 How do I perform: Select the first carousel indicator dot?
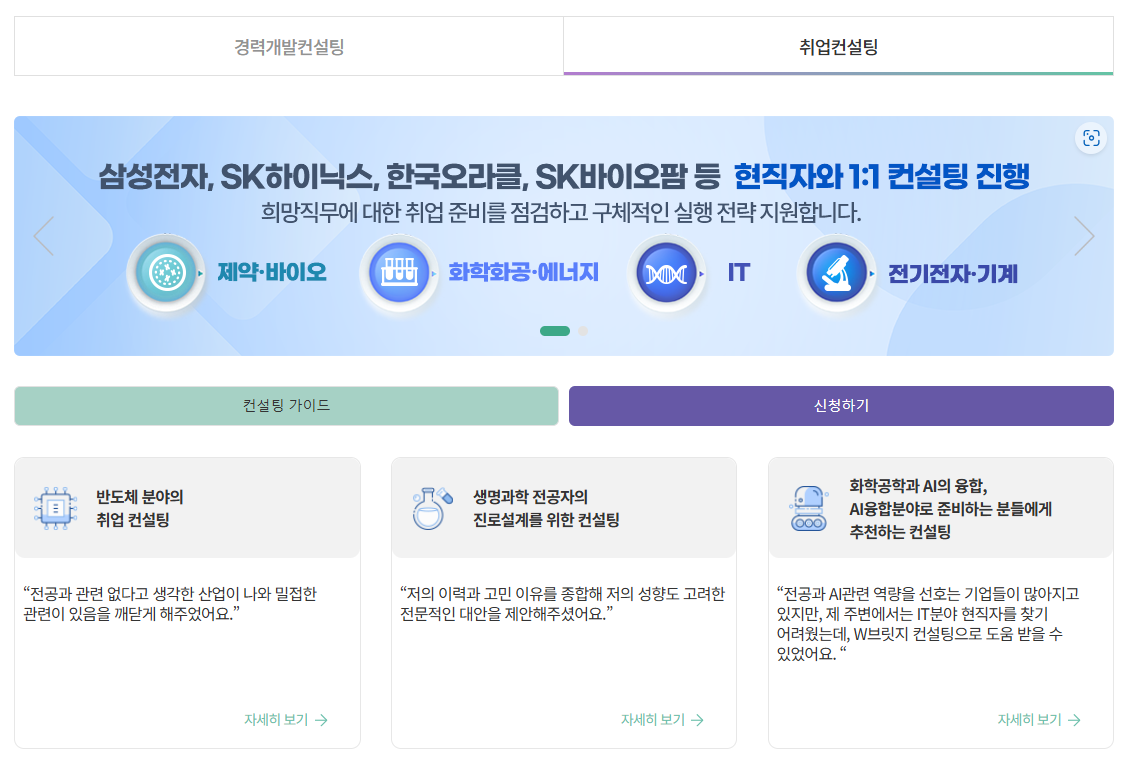(554, 331)
